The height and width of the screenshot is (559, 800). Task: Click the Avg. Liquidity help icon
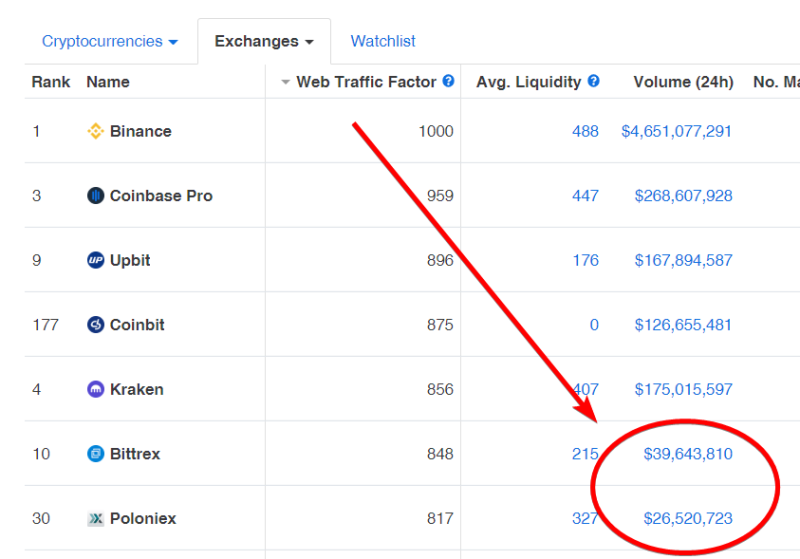point(593,81)
